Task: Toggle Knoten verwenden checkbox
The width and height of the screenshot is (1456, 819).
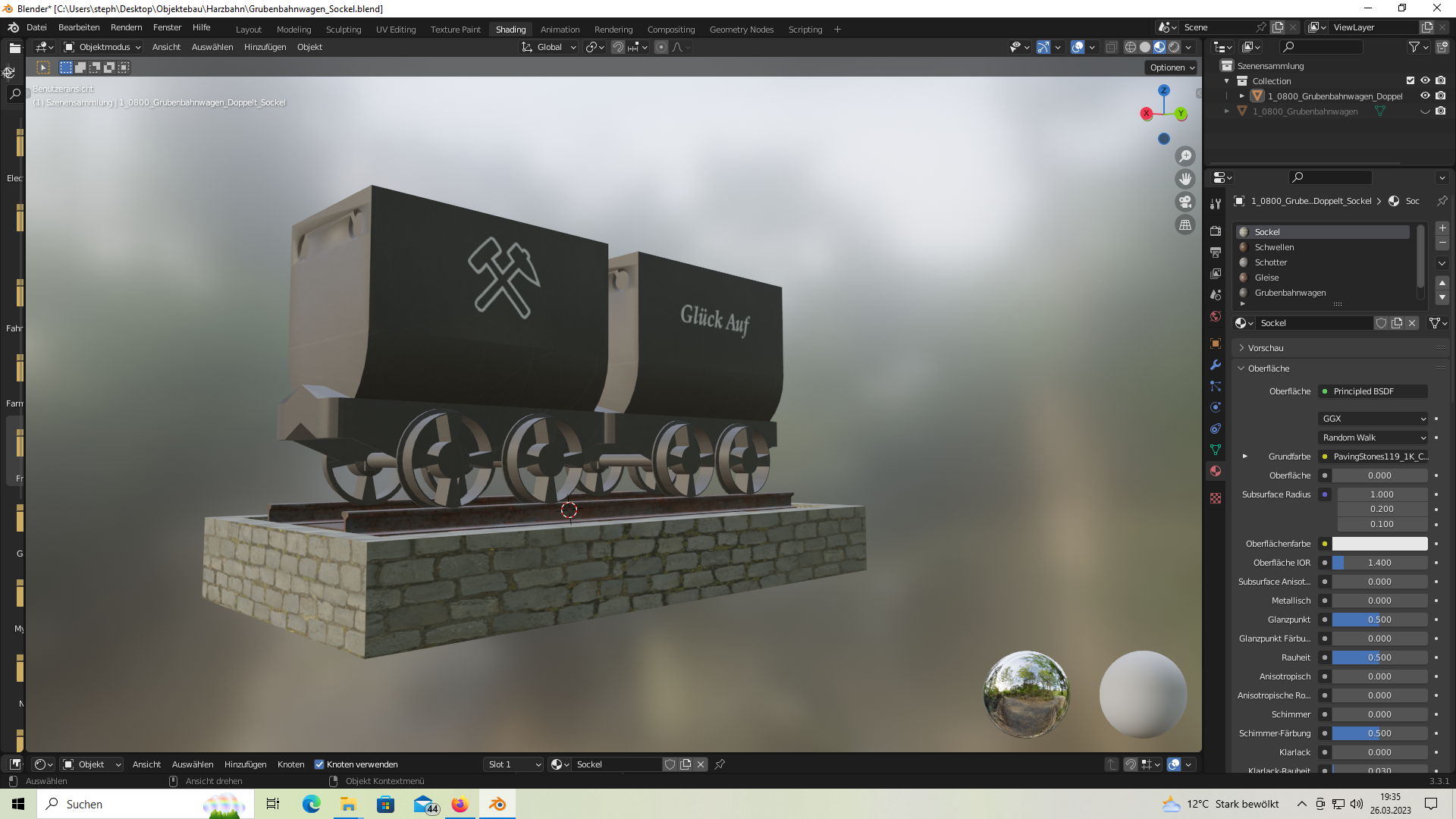Action: (x=319, y=764)
